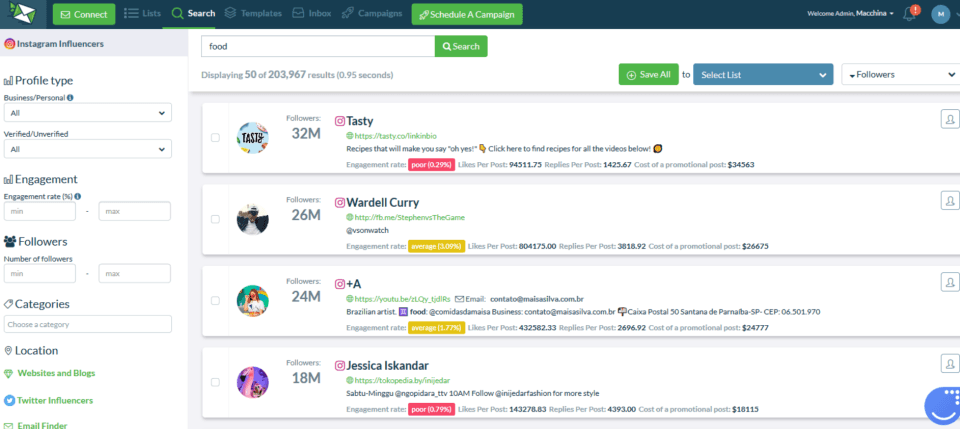Click the diamond icon beside Websites and Blogs
Viewport: 960px width, 429px height.
coord(9,373)
